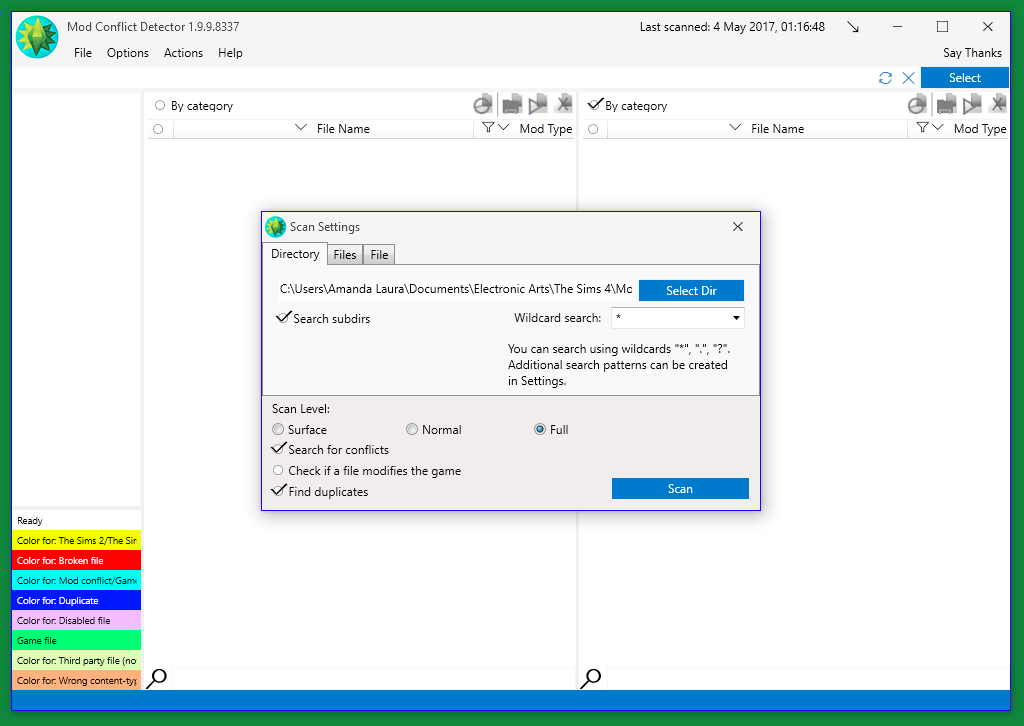Image resolution: width=1024 pixels, height=726 pixels.
Task: Click the filter funnel icon in left panel header
Action: point(488,127)
